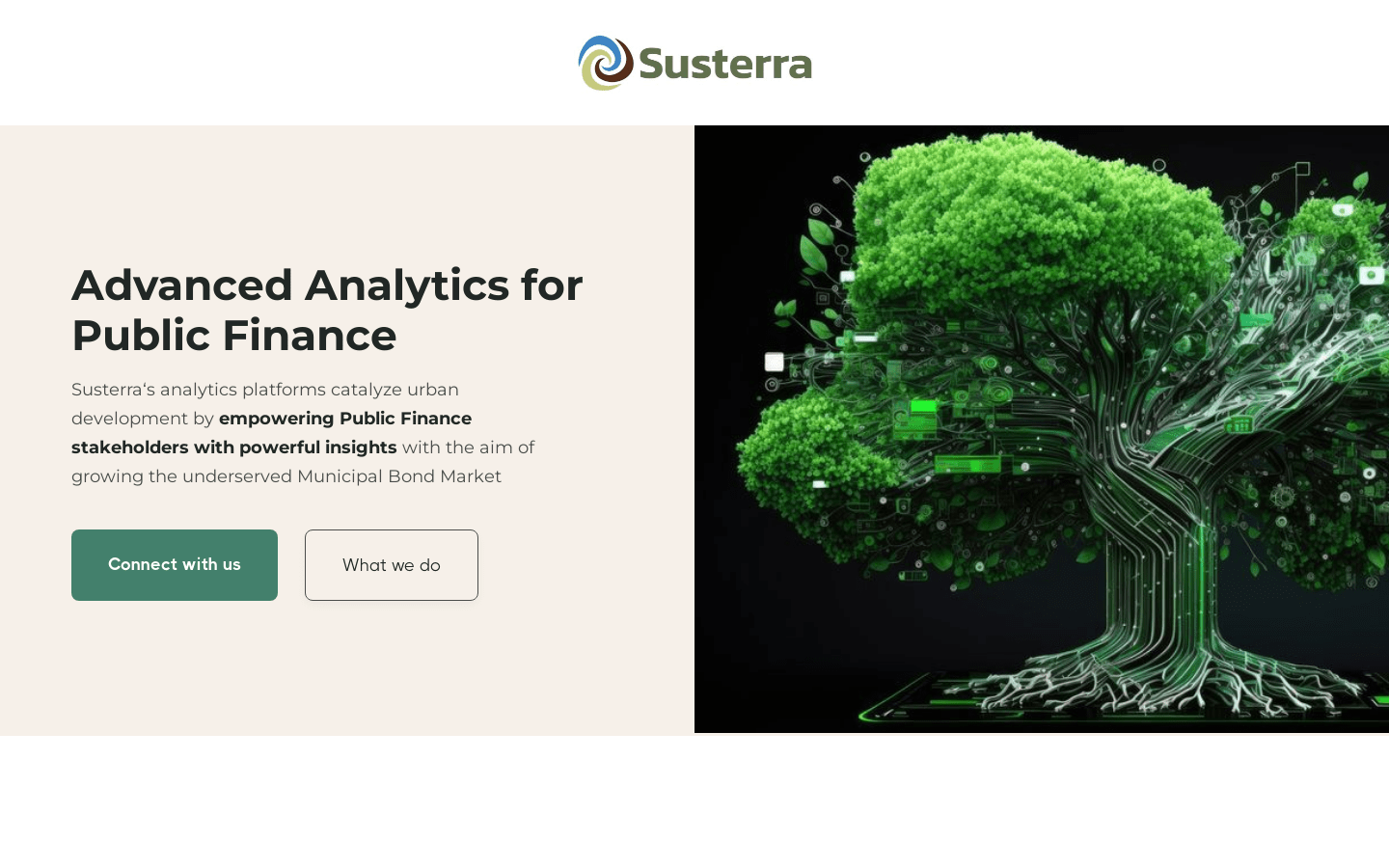This screenshot has height=868, width=1389.
Task: Click the text 'growing the underserved Municipal Bond Market'
Action: (x=286, y=476)
